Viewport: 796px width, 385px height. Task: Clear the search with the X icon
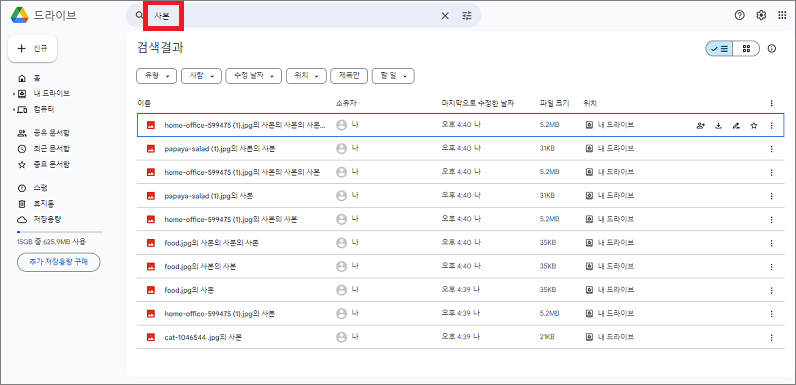(445, 16)
